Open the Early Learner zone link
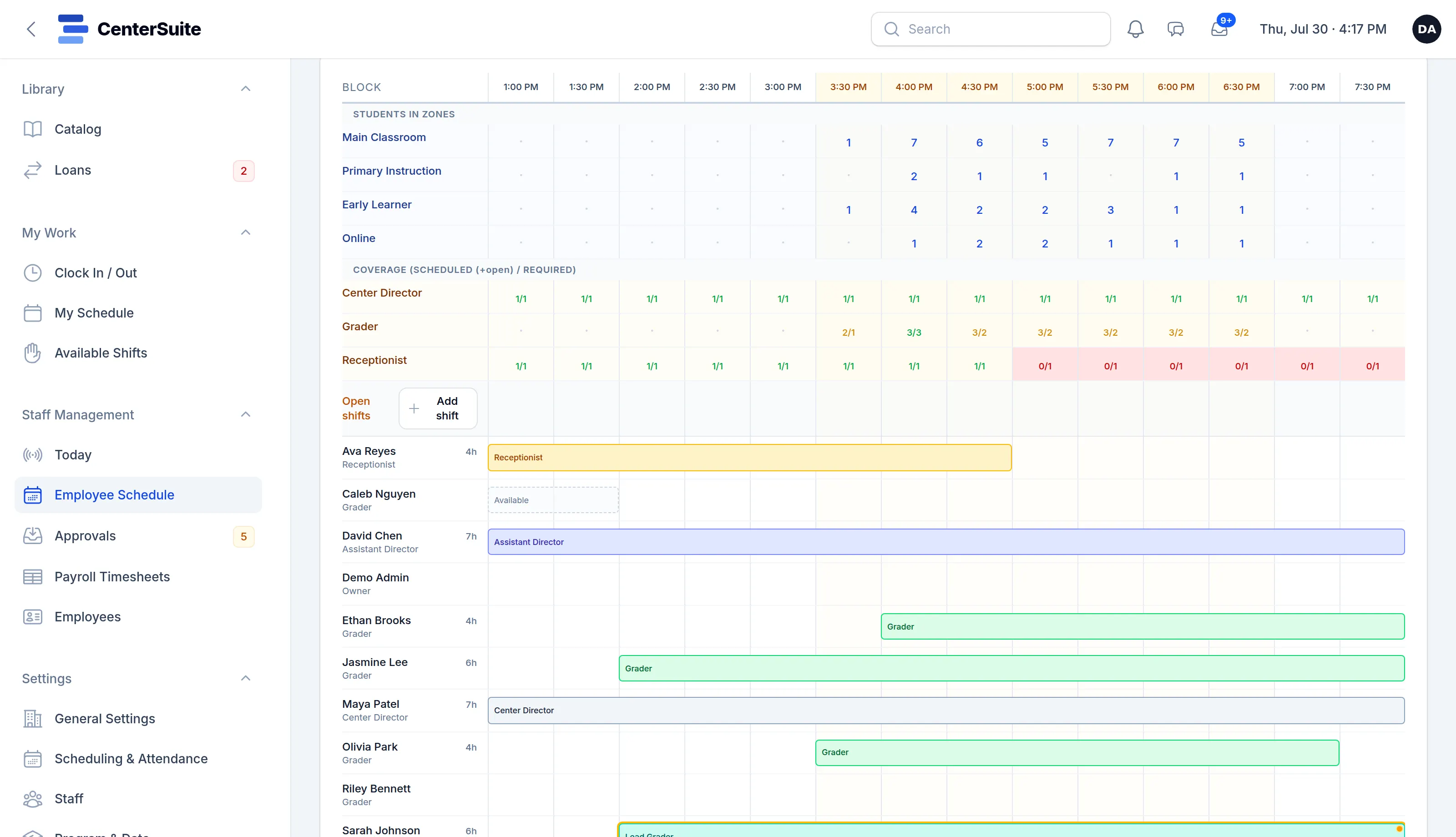The width and height of the screenshot is (1456, 837). click(376, 205)
